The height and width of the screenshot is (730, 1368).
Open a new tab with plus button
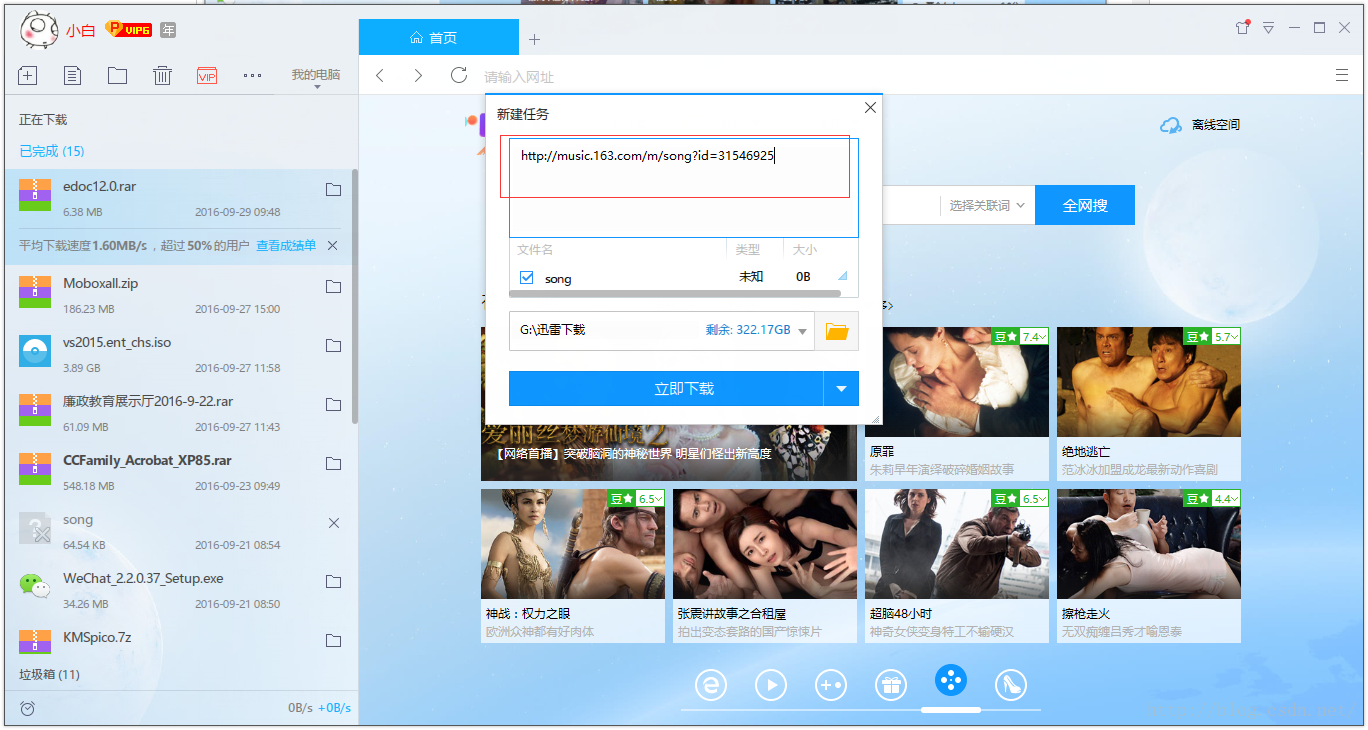[x=534, y=40]
